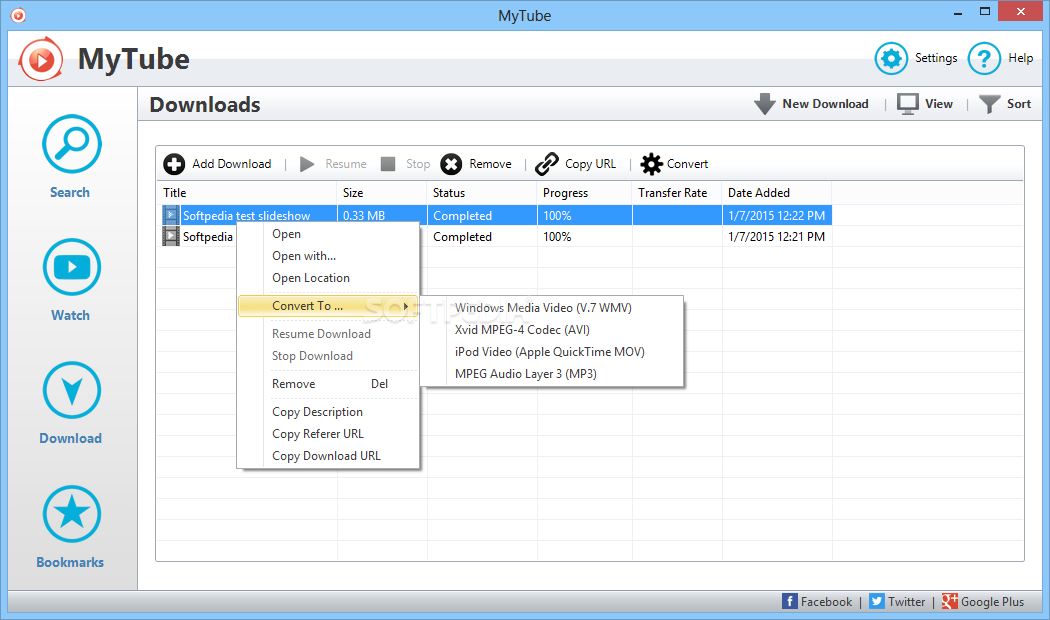1050x620 pixels.
Task: Sort by the Date Added column header
Action: (777, 193)
